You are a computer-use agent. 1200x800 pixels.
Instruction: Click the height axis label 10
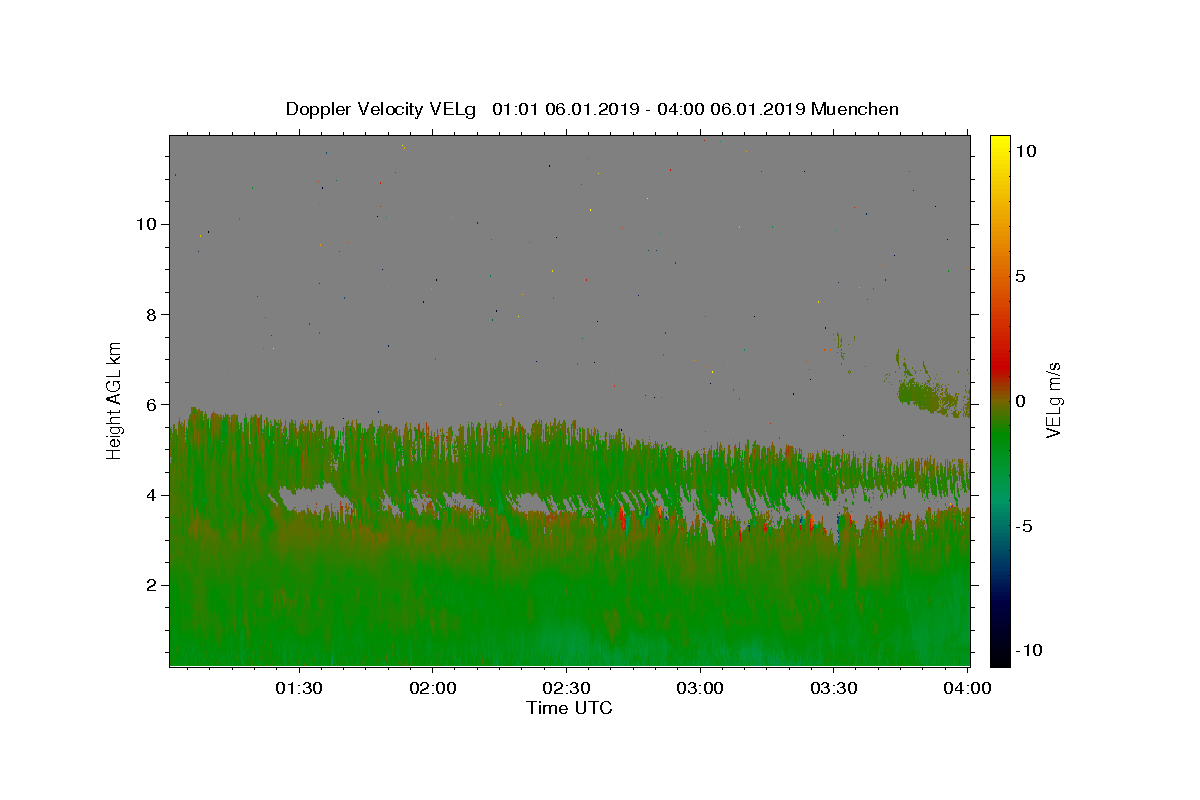[146, 224]
